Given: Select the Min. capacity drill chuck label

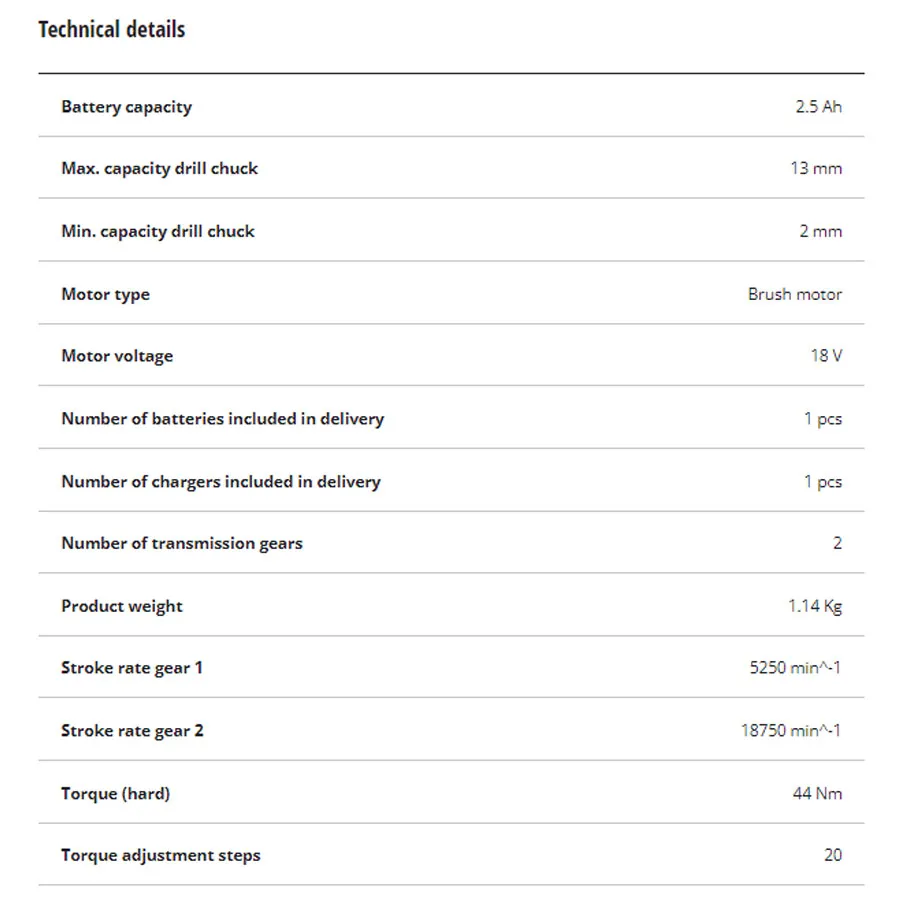Looking at the screenshot, I should click(158, 232).
